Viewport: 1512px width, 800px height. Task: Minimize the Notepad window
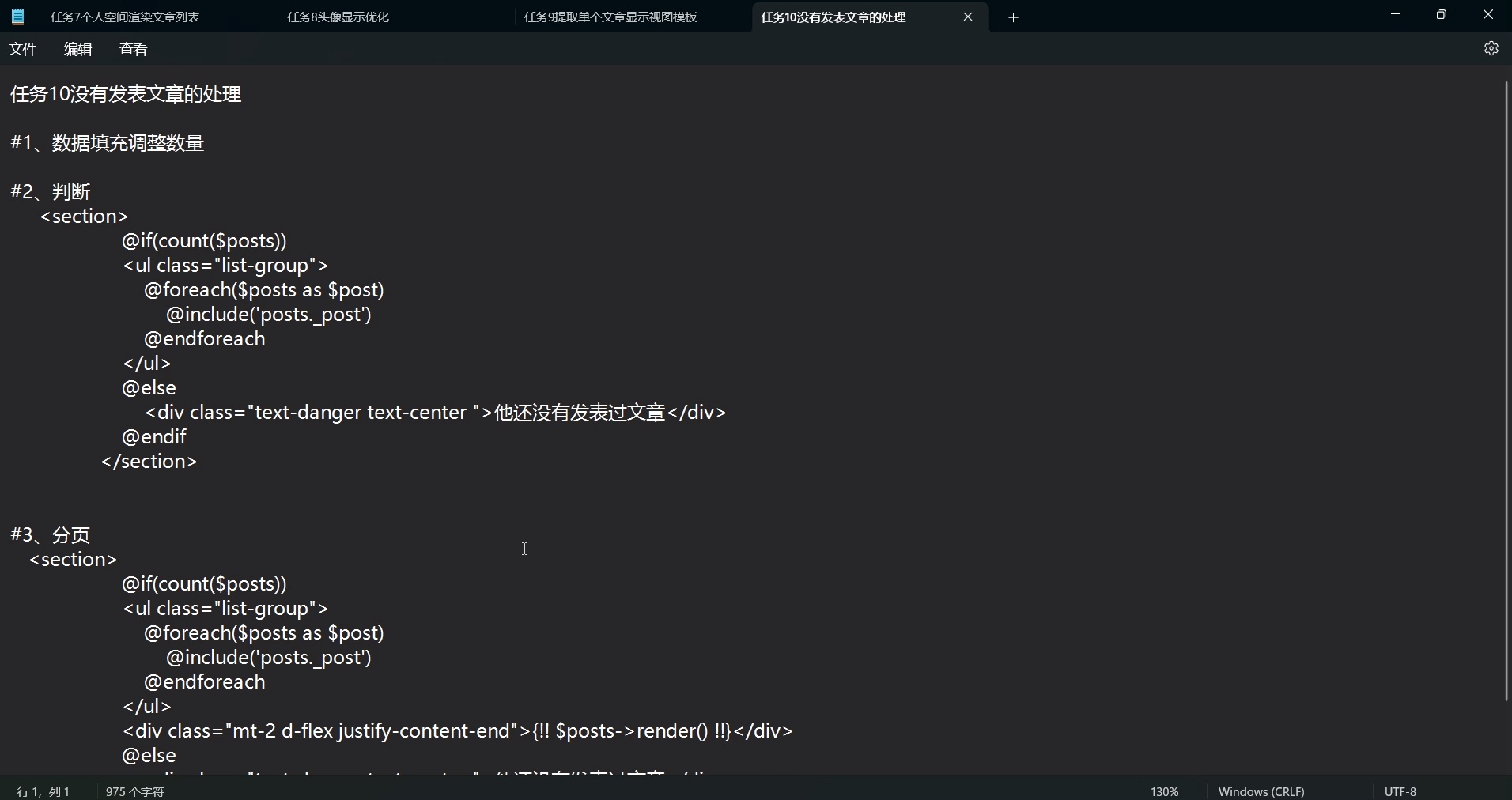[1396, 14]
